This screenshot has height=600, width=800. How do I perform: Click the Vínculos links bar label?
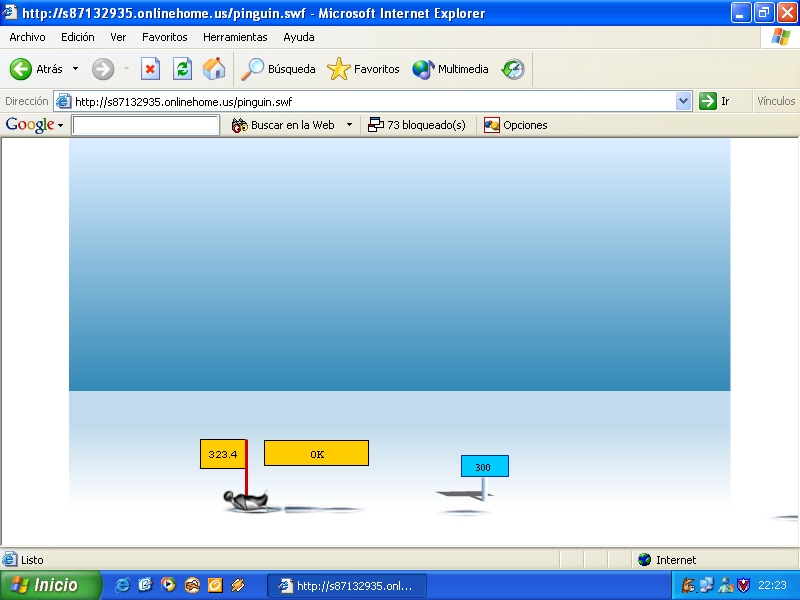[776, 101]
